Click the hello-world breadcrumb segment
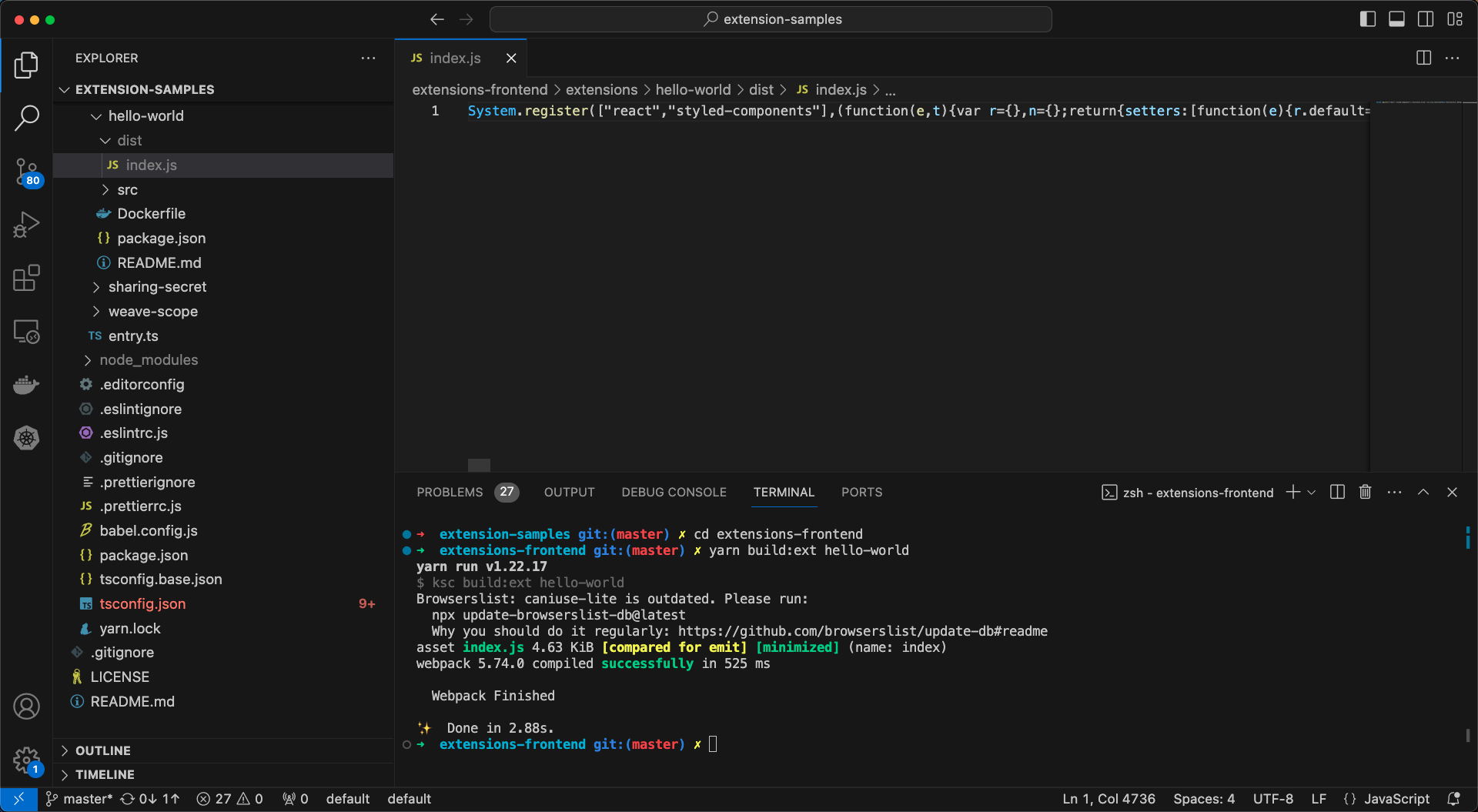This screenshot has width=1478, height=812. point(693,89)
